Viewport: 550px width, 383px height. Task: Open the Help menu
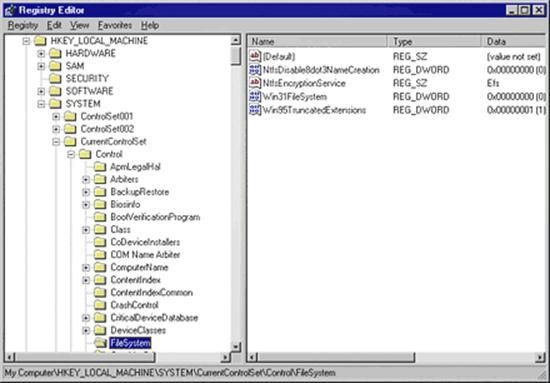[x=150, y=26]
